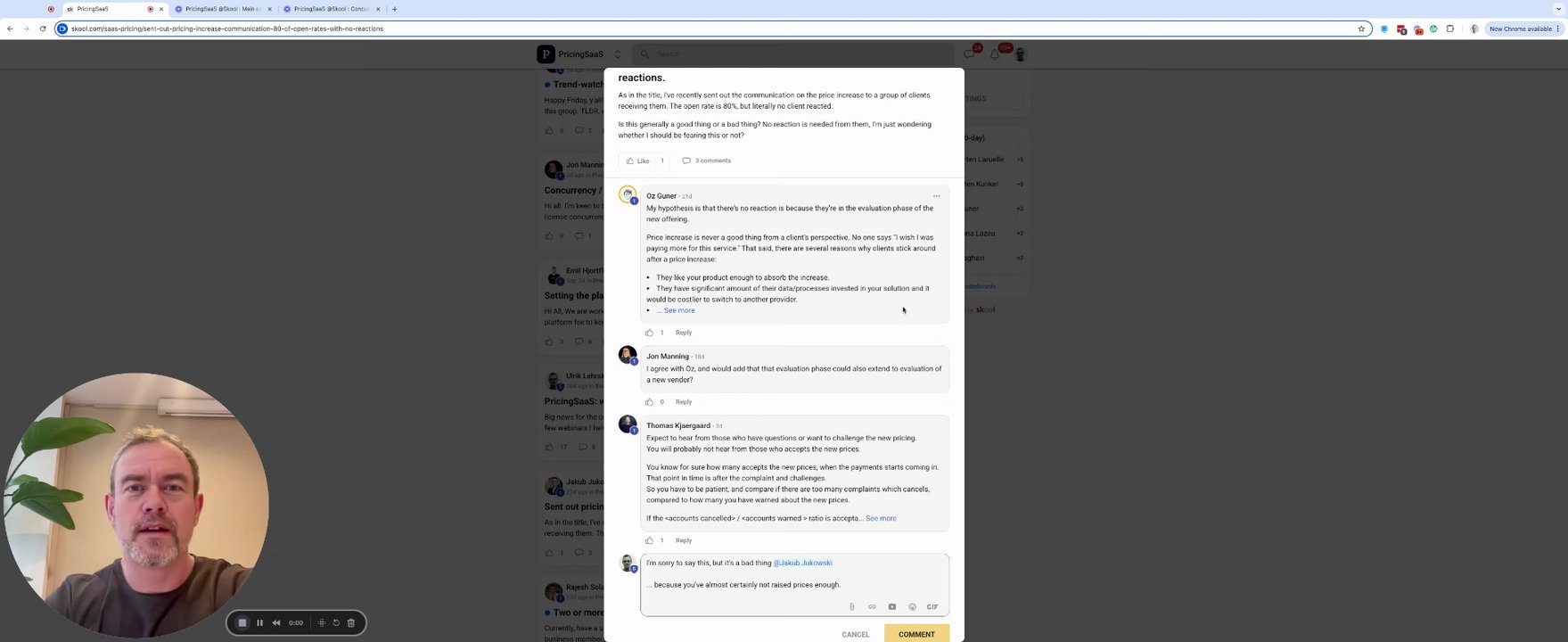Open Jon Manning's avatar in comments
1568x642 pixels.
(x=628, y=355)
